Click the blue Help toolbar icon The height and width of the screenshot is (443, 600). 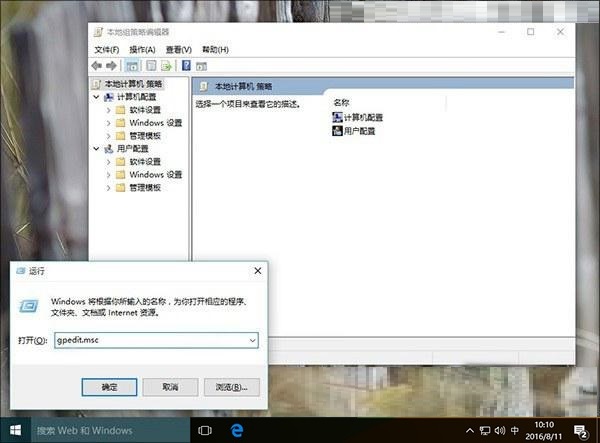pyautogui.click(x=186, y=65)
